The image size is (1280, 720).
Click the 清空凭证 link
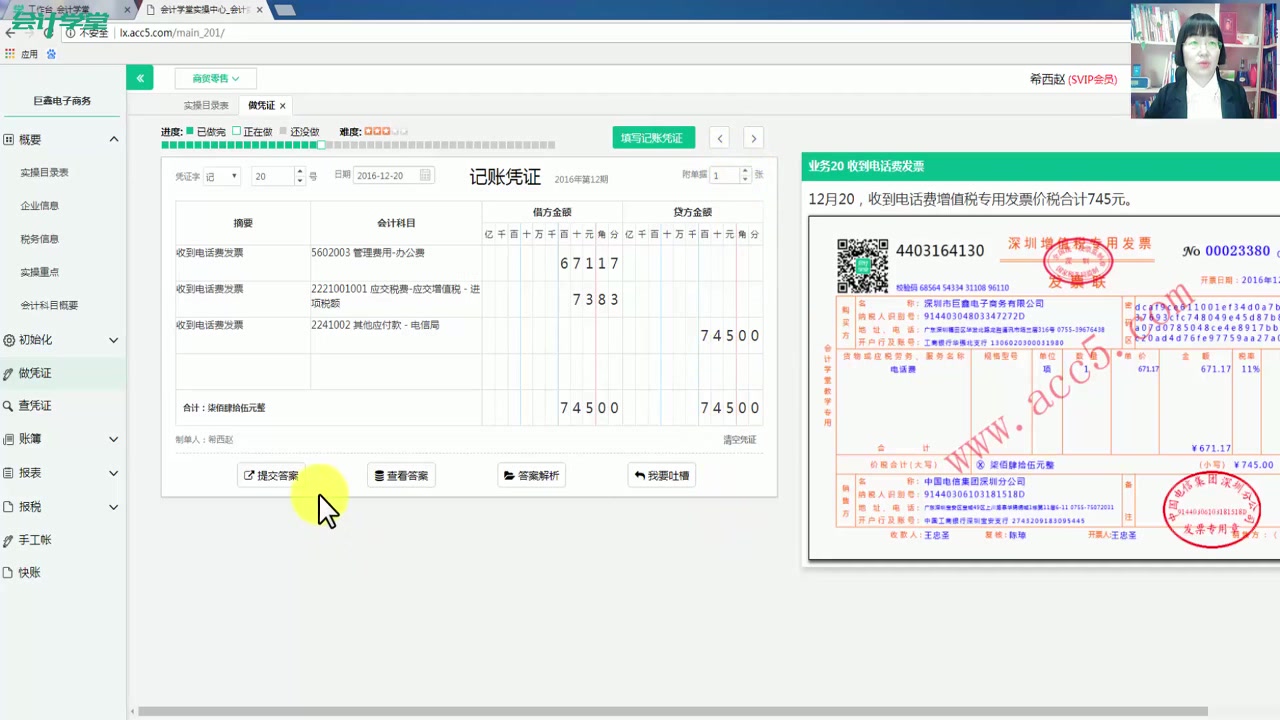tap(738, 439)
